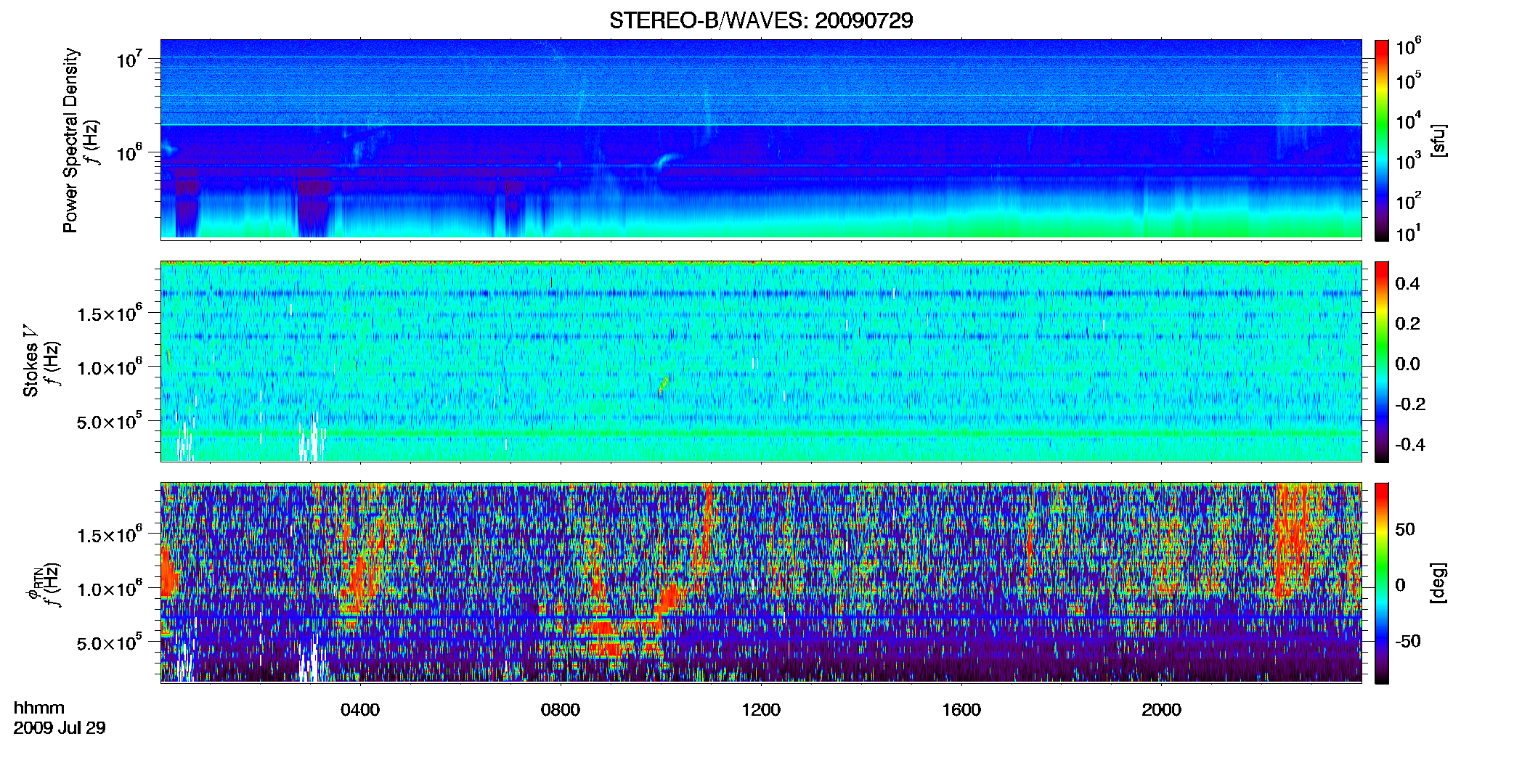
Task: Click the 10^5 value on sfu colorbar
Action: pyautogui.click(x=1409, y=80)
